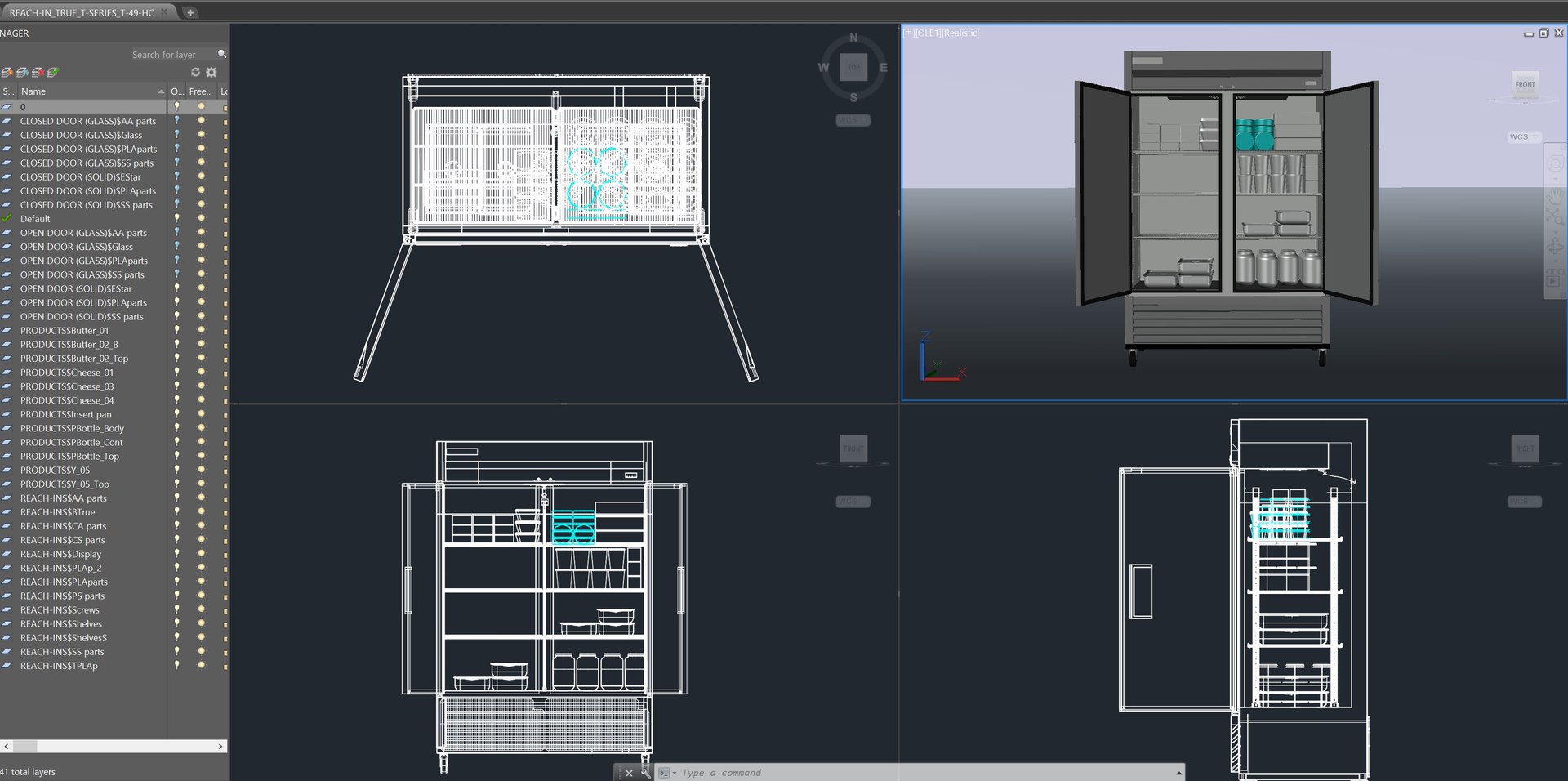This screenshot has height=781, width=1568.
Task: Select REACH-INS$BTrue layer
Action: pyautogui.click(x=57, y=512)
